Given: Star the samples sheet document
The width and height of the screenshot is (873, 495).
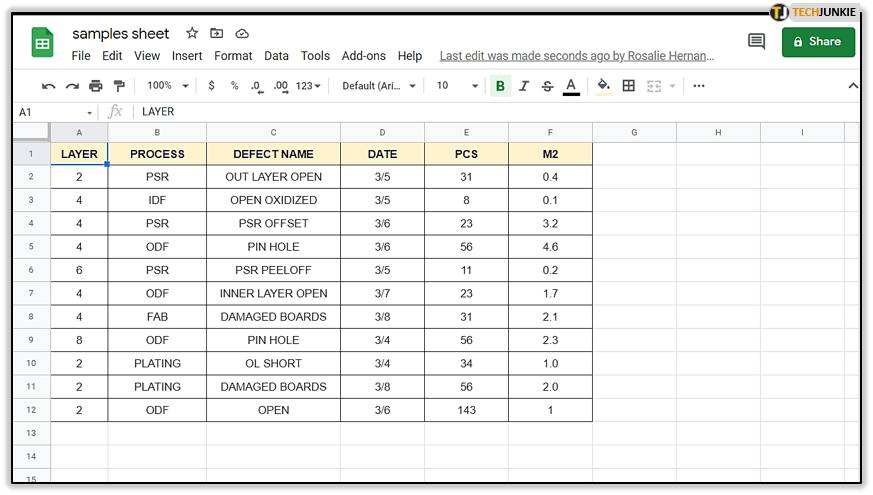Looking at the screenshot, I should [192, 34].
